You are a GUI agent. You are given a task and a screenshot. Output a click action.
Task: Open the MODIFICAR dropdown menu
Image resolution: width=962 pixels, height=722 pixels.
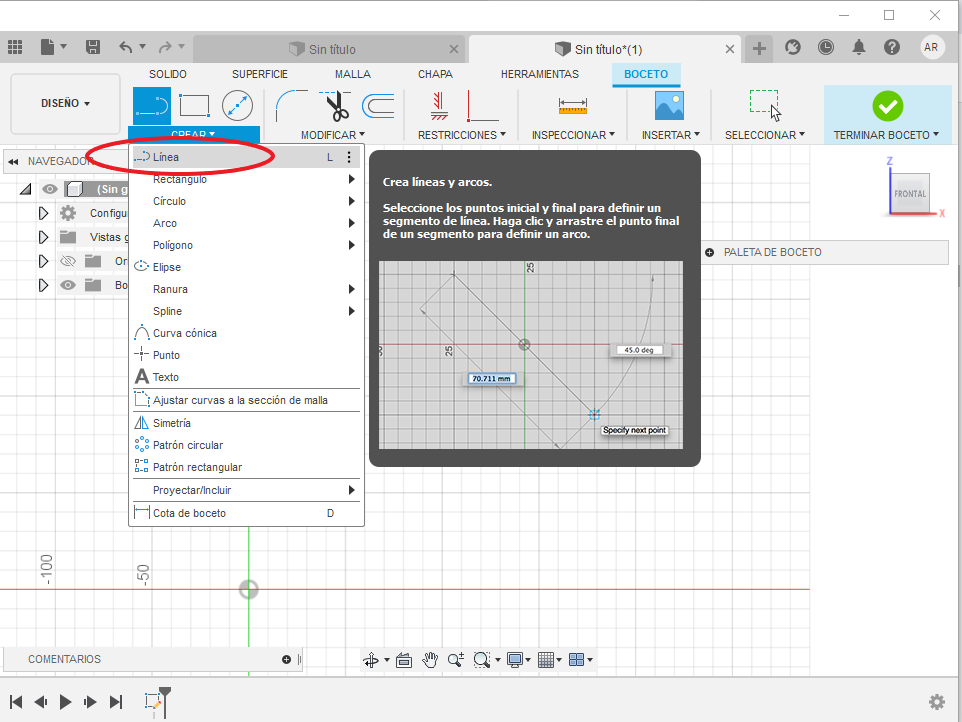(333, 135)
